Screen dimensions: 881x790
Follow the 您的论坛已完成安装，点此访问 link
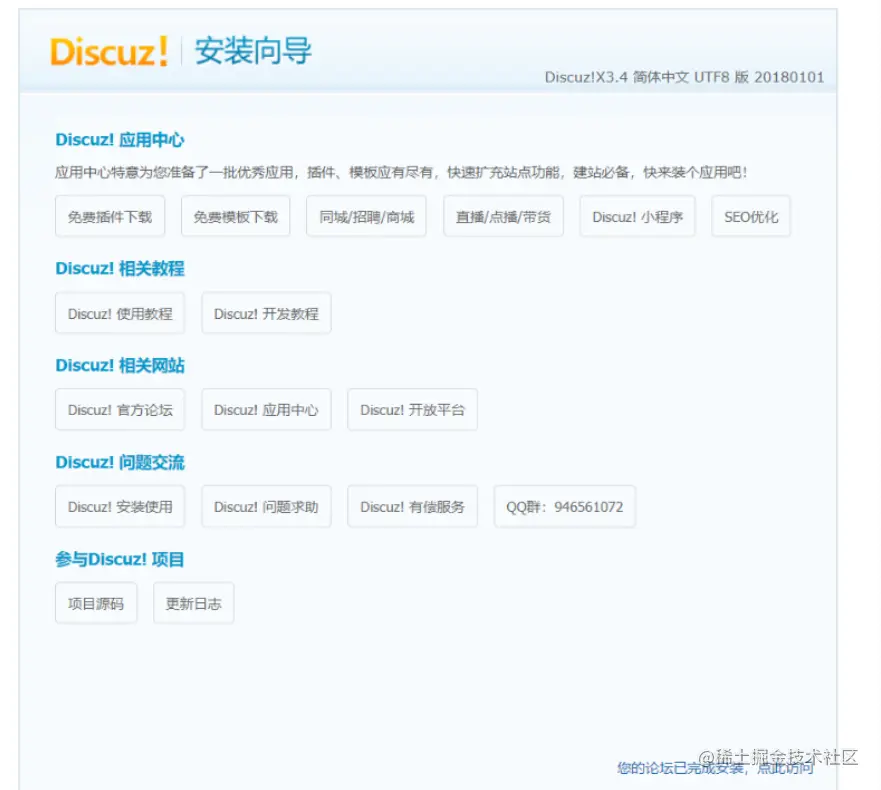[x=715, y=768]
